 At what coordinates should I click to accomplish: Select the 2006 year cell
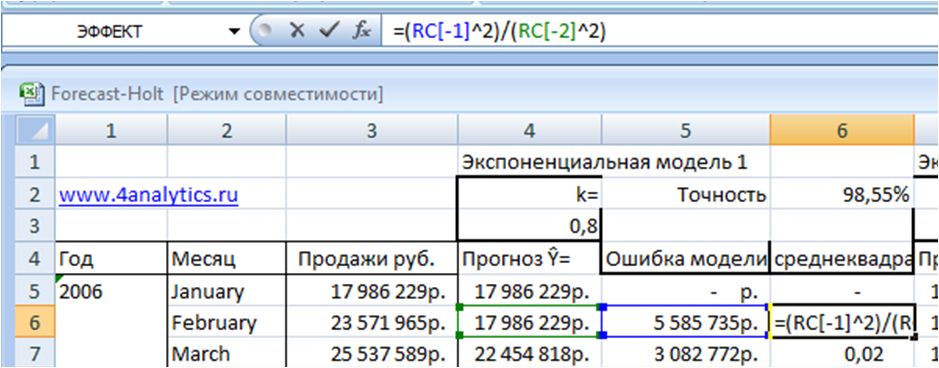tap(111, 291)
